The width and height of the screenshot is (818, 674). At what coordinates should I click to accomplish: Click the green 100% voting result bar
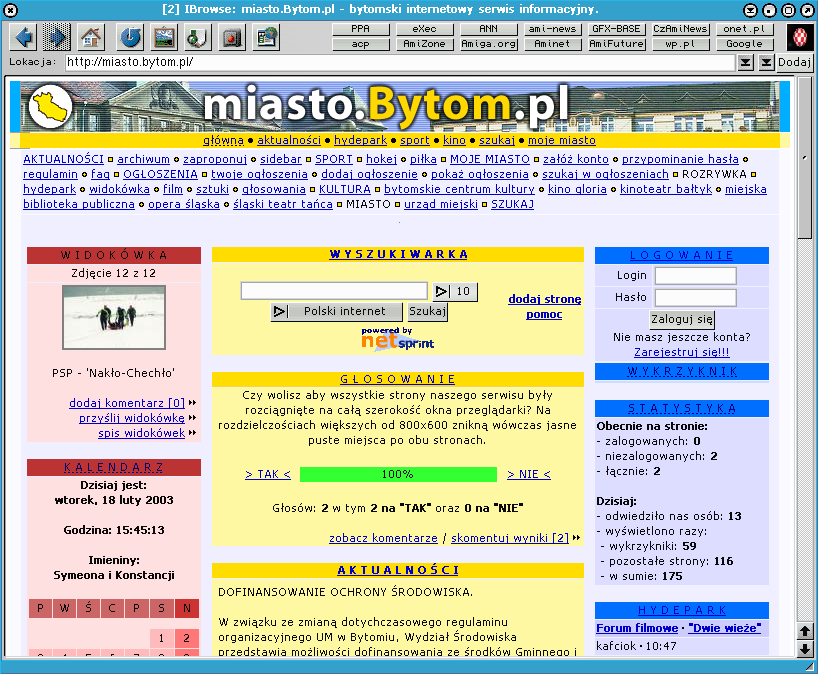click(x=399, y=474)
